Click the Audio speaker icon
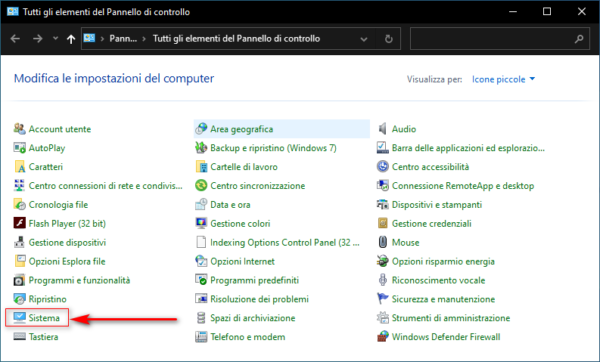The width and height of the screenshot is (600, 362). point(382,129)
